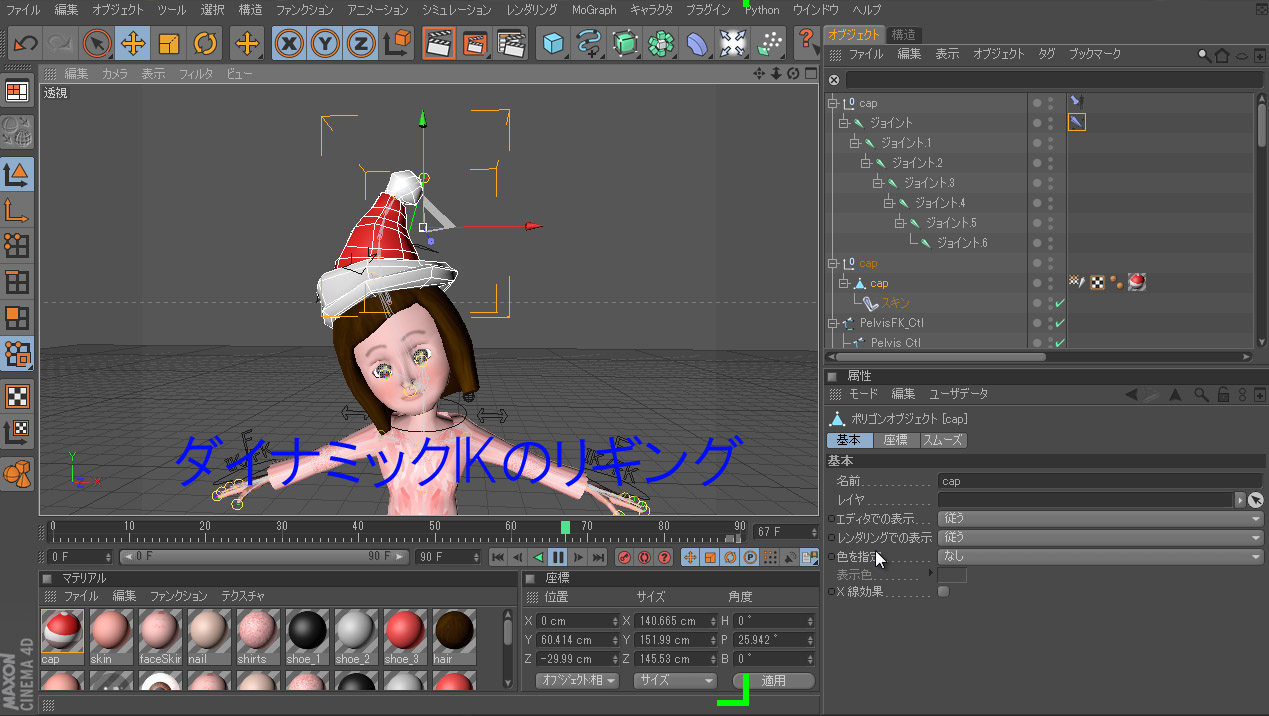Open the 色を指定 dropdown
This screenshot has height=716, width=1269.
pyautogui.click(x=1100, y=556)
